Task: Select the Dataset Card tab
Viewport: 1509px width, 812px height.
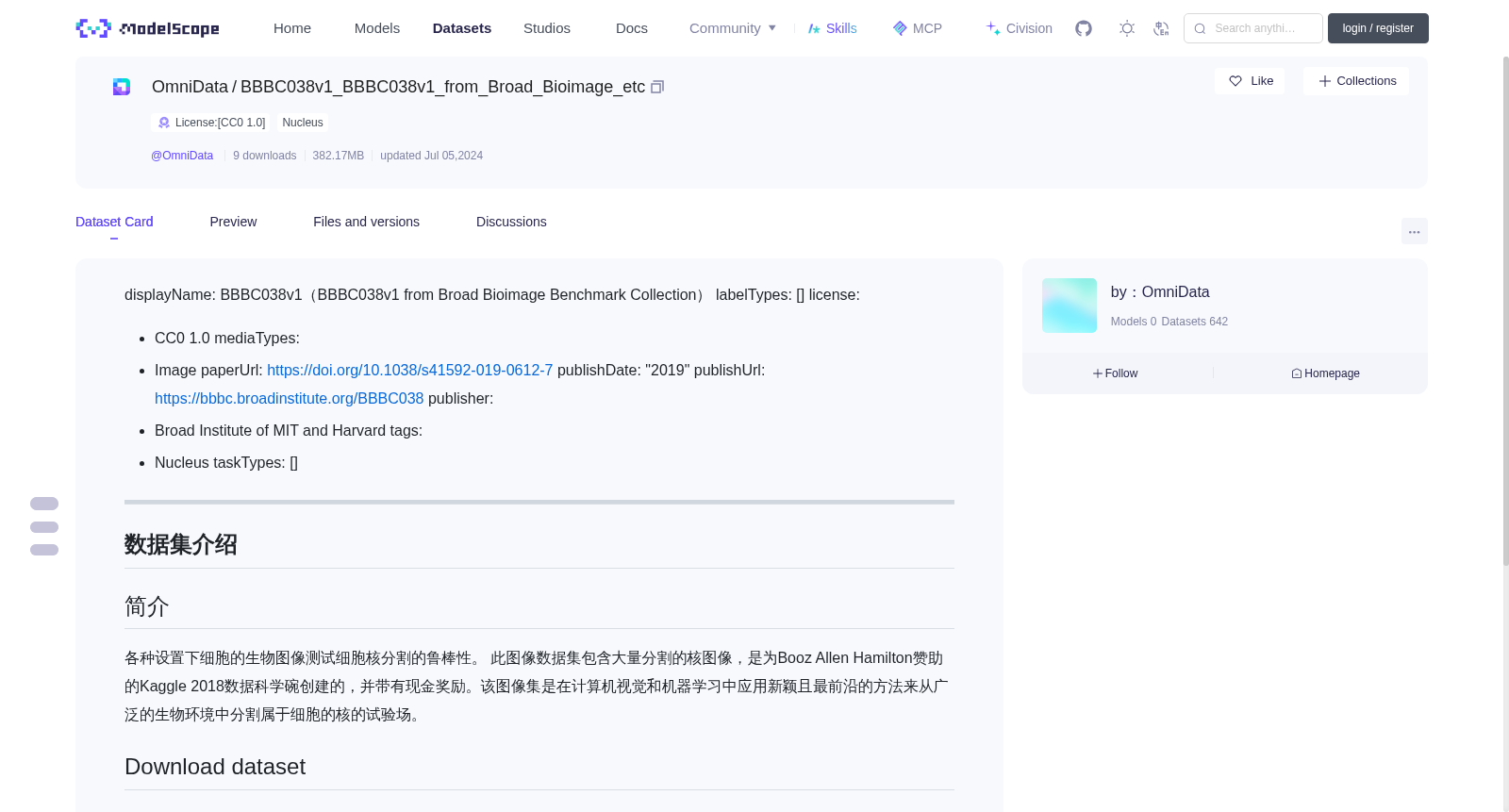Action: click(x=114, y=222)
